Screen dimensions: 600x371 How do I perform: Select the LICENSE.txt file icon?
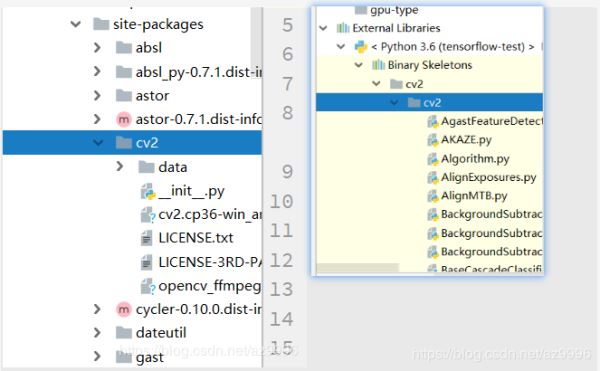(146, 238)
